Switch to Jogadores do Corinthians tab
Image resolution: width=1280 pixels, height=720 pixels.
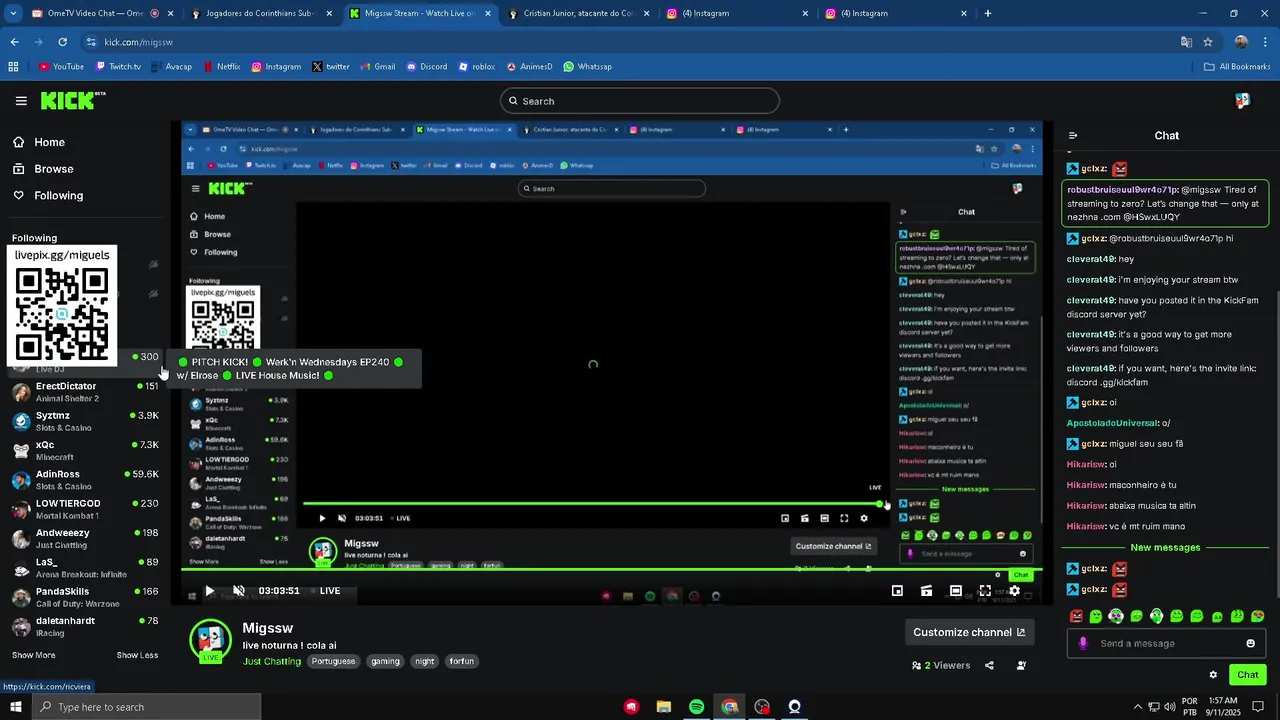pyautogui.click(x=262, y=14)
